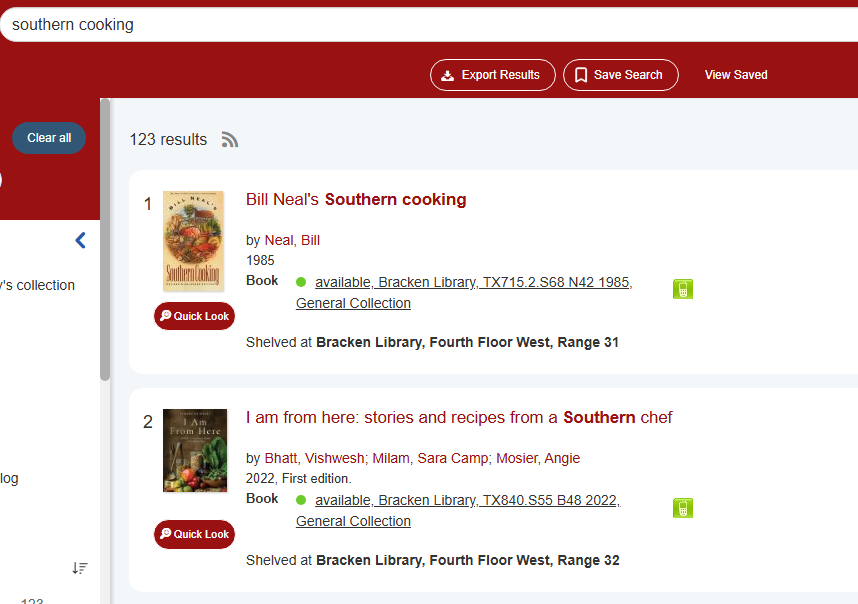Select author link Neal, Bill
Image resolution: width=858 pixels, height=604 pixels.
[292, 240]
